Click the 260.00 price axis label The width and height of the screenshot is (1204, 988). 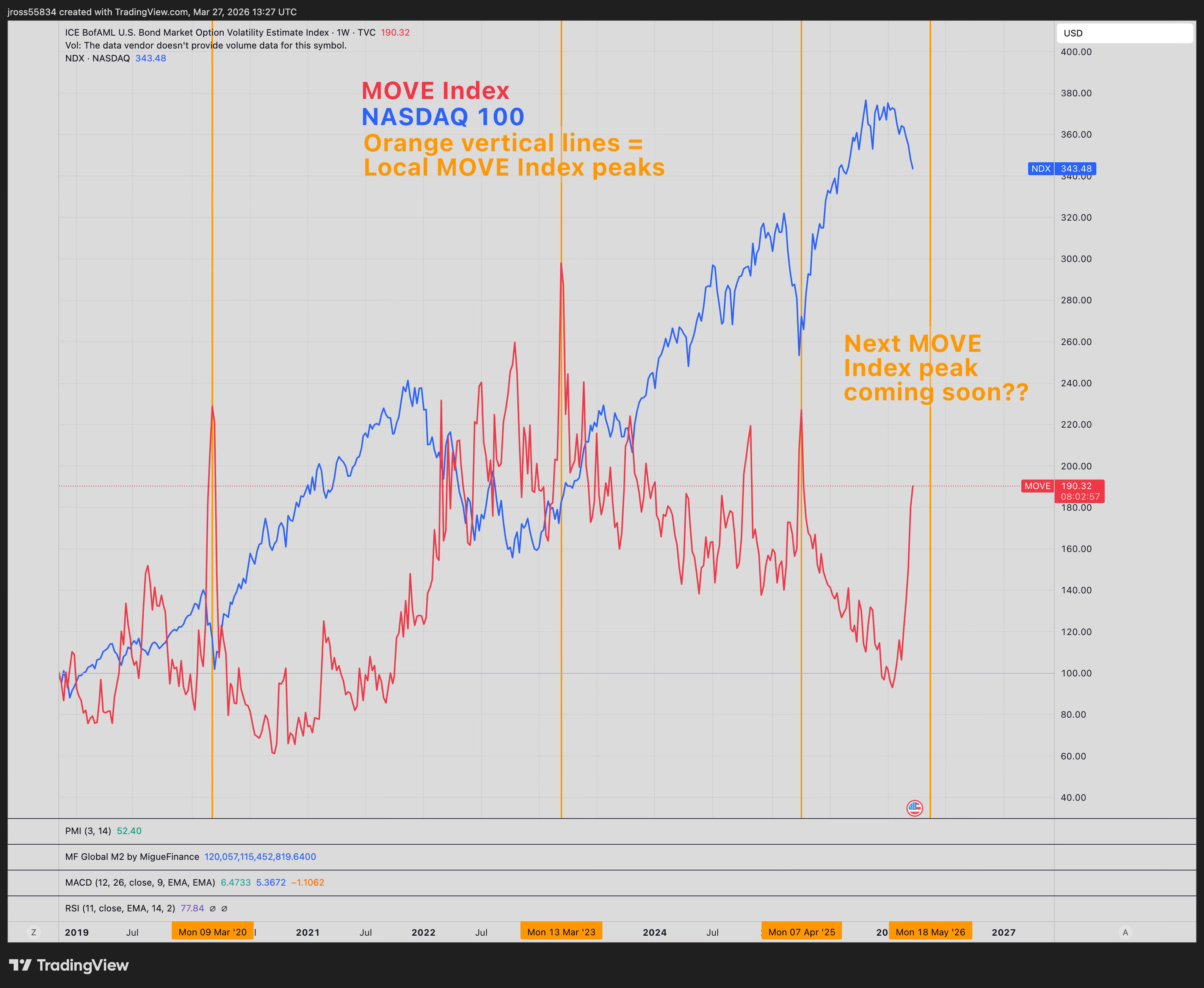[x=1076, y=342]
